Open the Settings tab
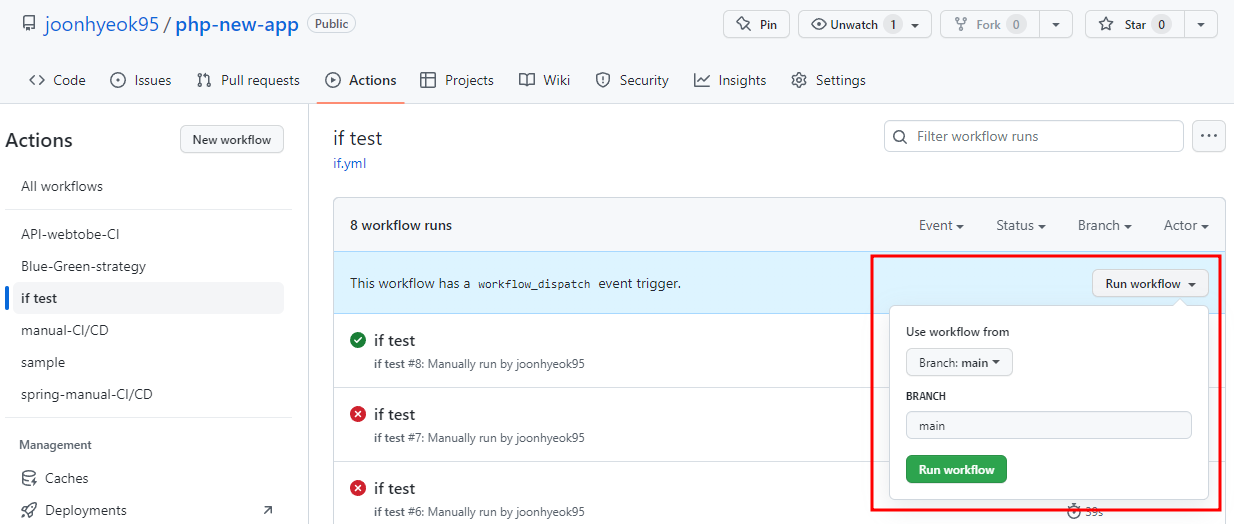 pos(828,80)
